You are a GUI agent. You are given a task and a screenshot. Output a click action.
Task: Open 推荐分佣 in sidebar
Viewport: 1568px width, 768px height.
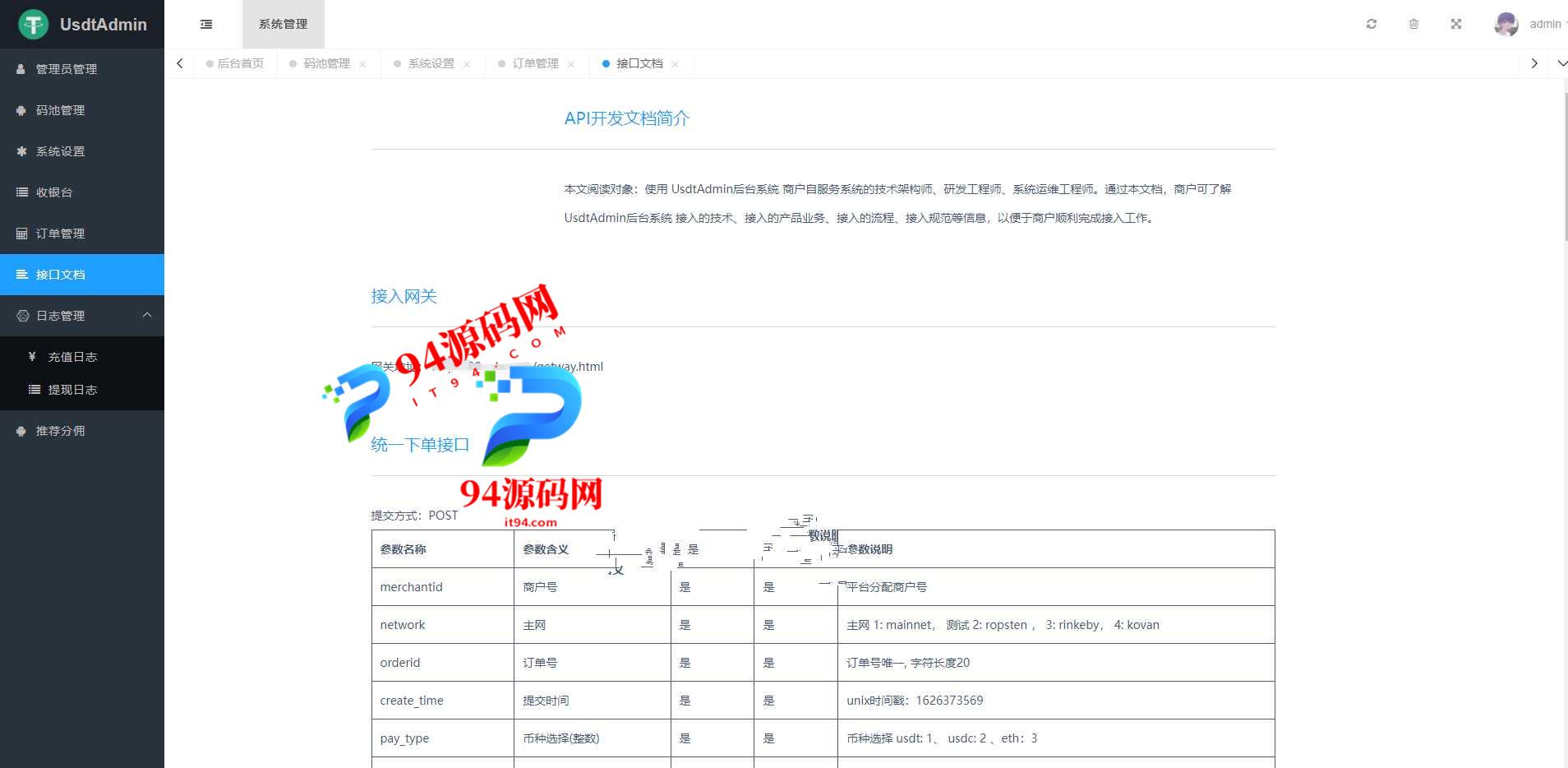pyautogui.click(x=82, y=431)
